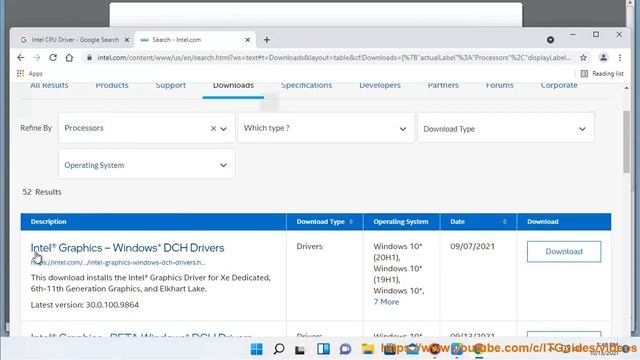Click the black circle icon beside the tab strip
640x360 pixels.
[x=550, y=40]
